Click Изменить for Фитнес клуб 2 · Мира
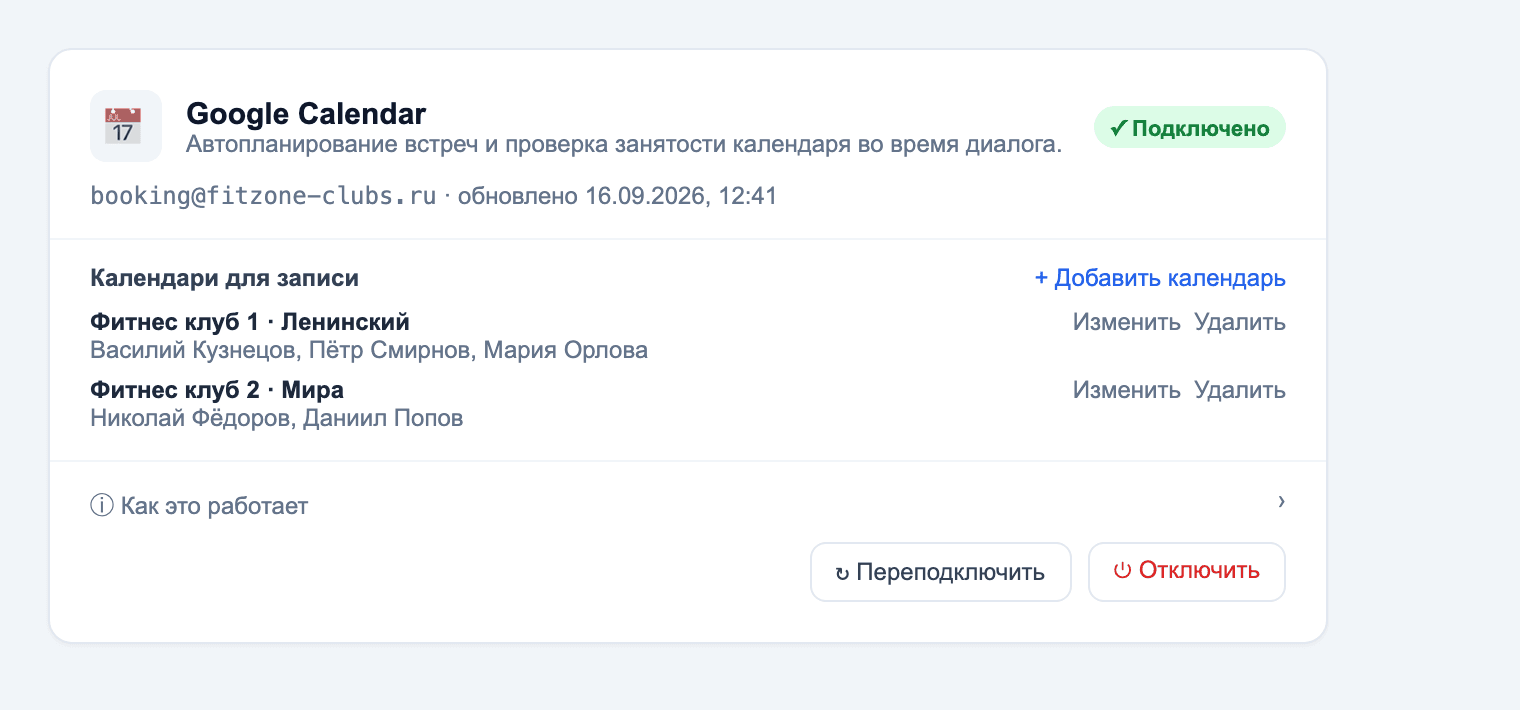This screenshot has width=1520, height=710. (1127, 390)
